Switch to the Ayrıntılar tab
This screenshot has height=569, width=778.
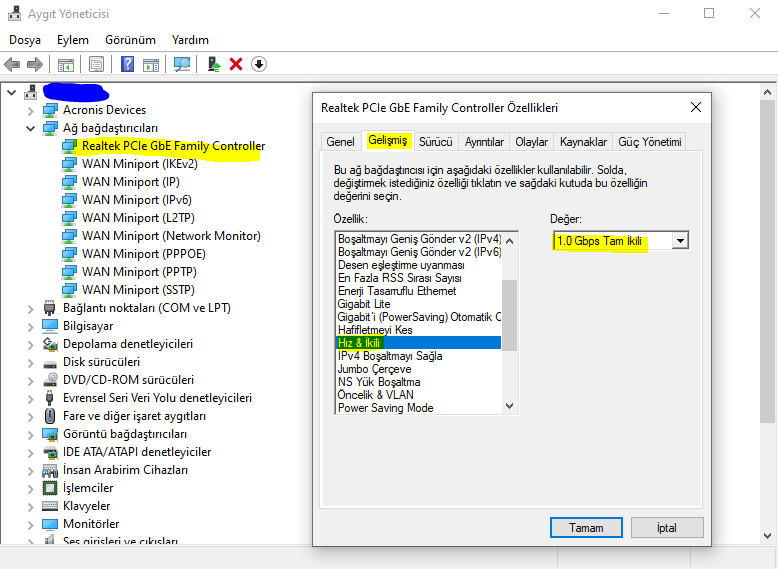(x=484, y=142)
